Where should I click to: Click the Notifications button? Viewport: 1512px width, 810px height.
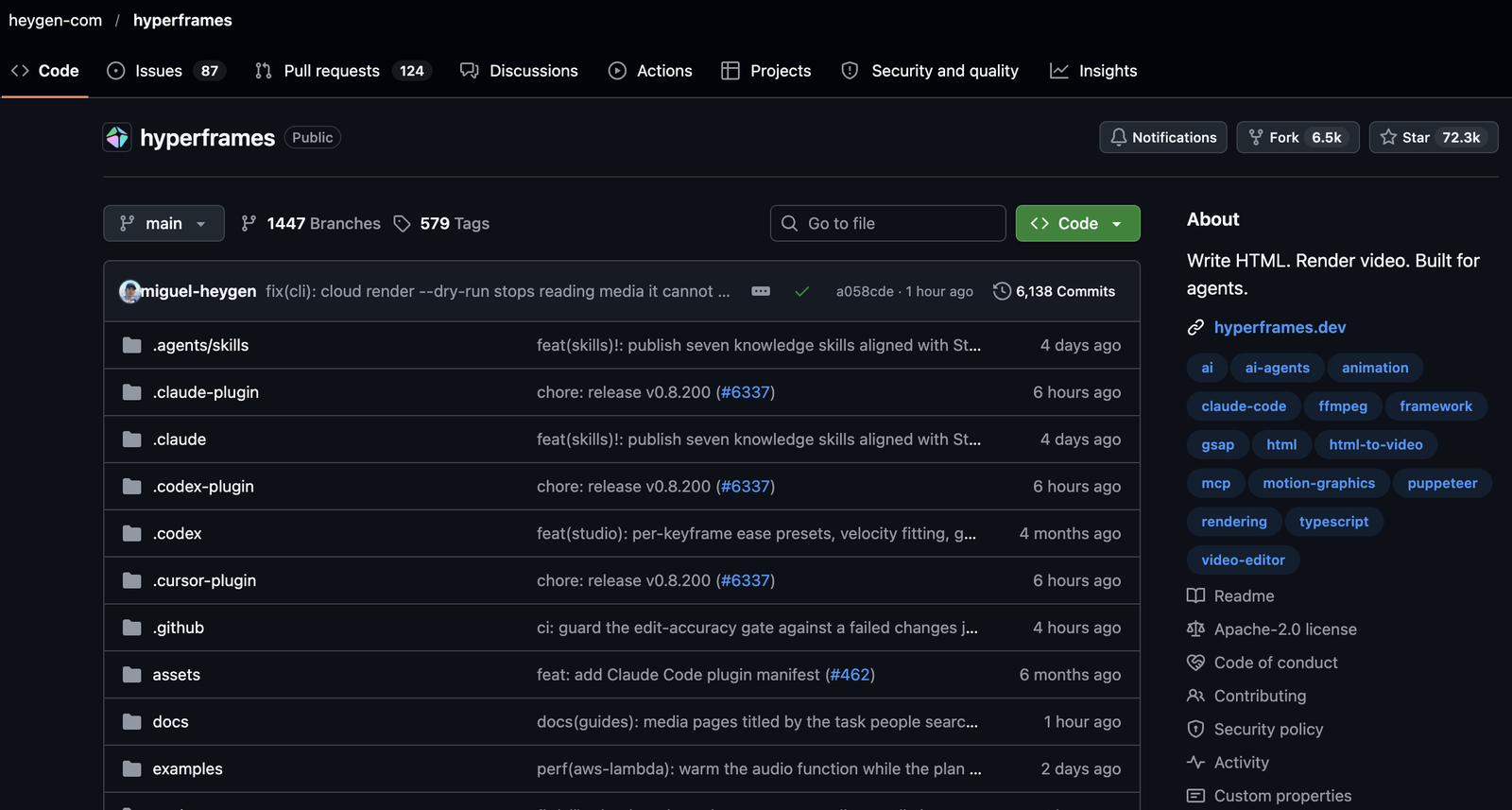click(1163, 137)
